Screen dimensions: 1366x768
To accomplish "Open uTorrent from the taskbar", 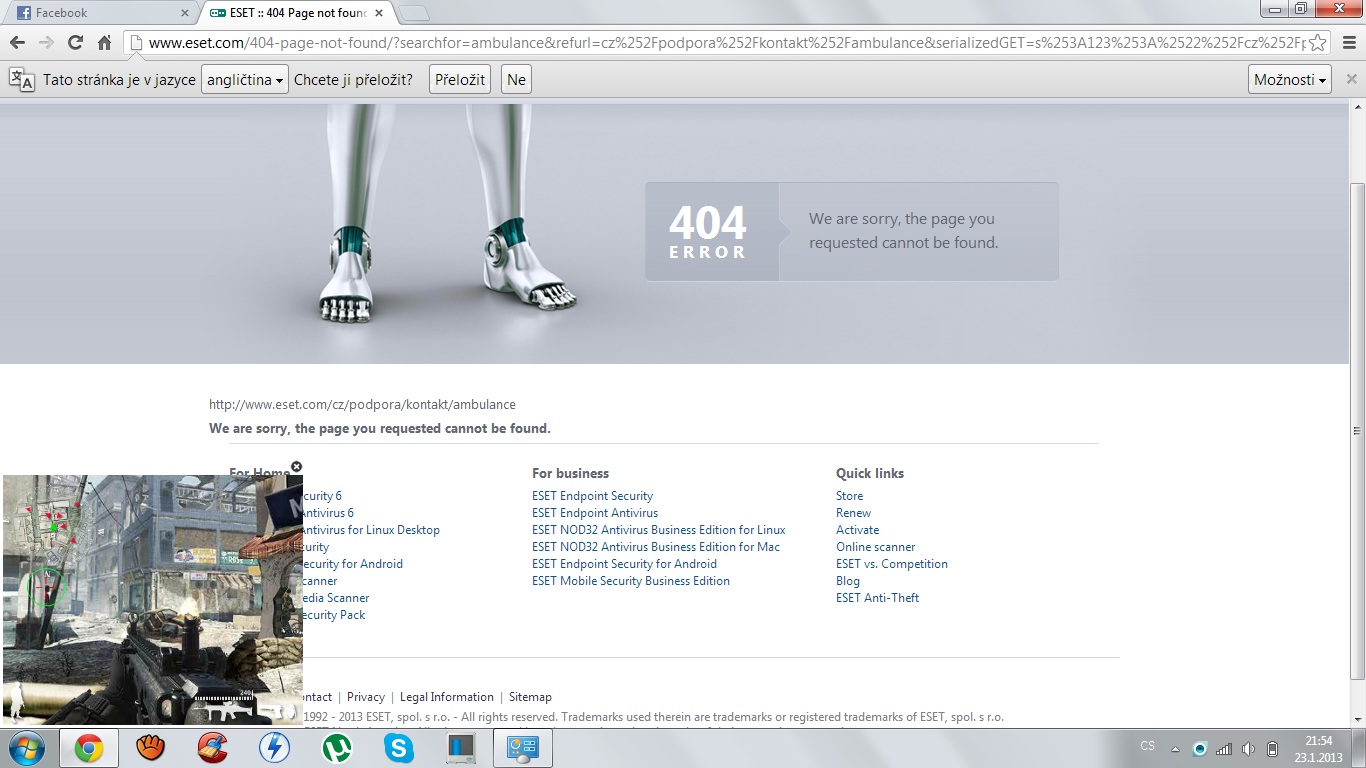I will [x=336, y=748].
